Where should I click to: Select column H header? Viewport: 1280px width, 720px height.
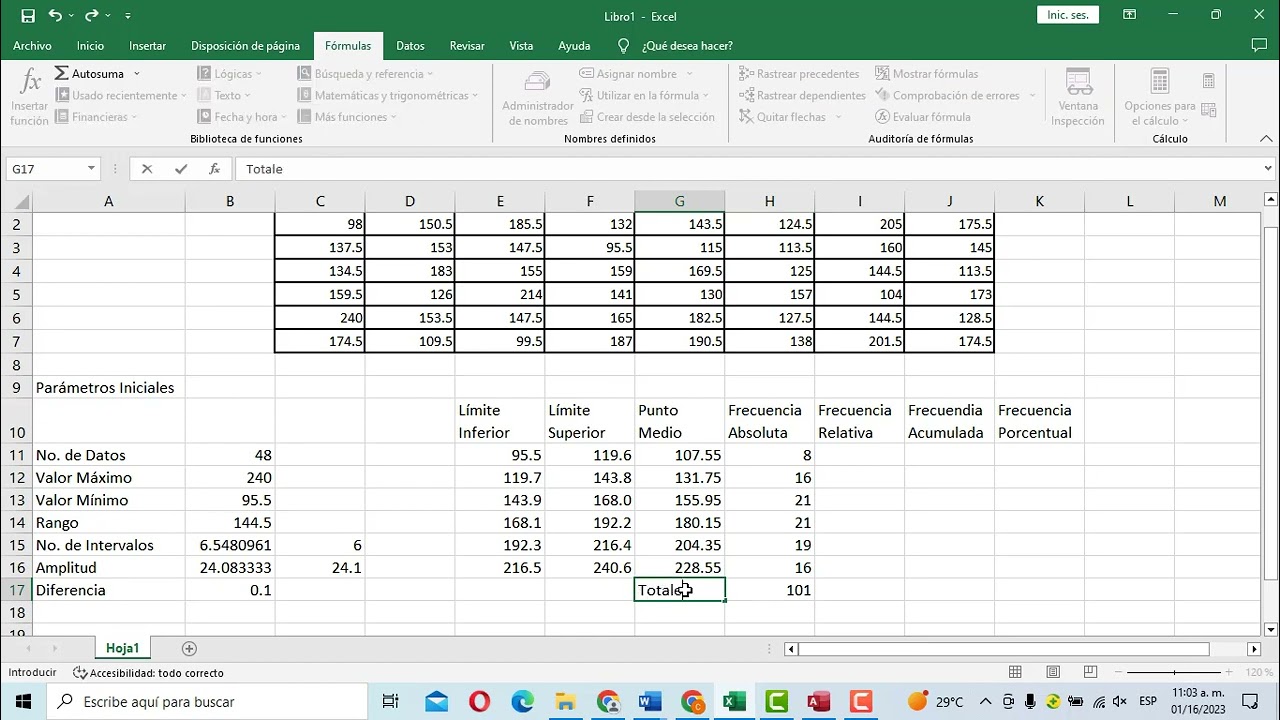(x=769, y=201)
